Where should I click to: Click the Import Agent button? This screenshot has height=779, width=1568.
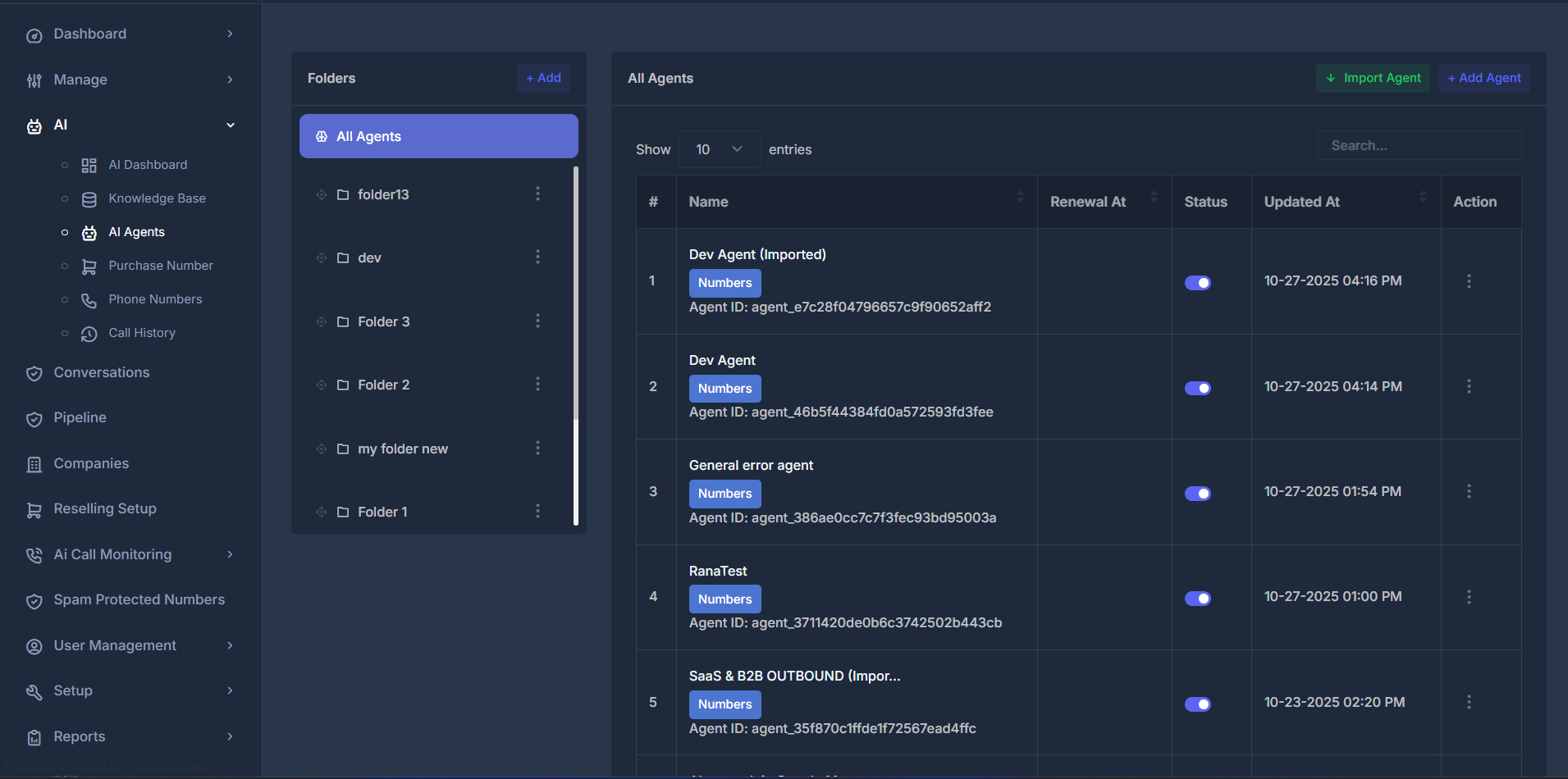(1373, 78)
